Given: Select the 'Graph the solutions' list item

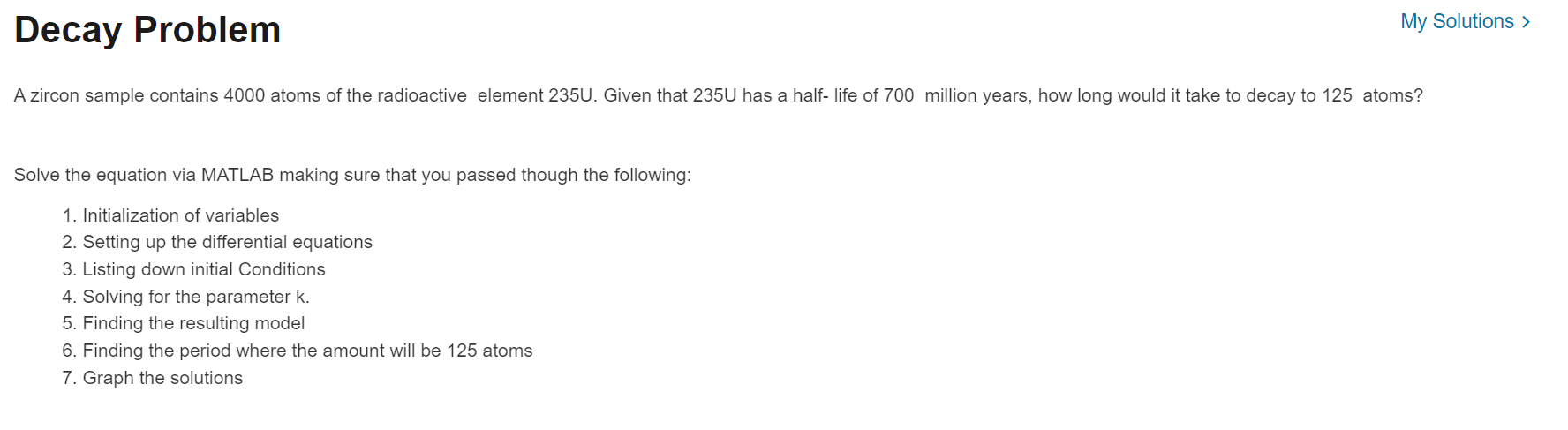Looking at the screenshot, I should coord(162,378).
